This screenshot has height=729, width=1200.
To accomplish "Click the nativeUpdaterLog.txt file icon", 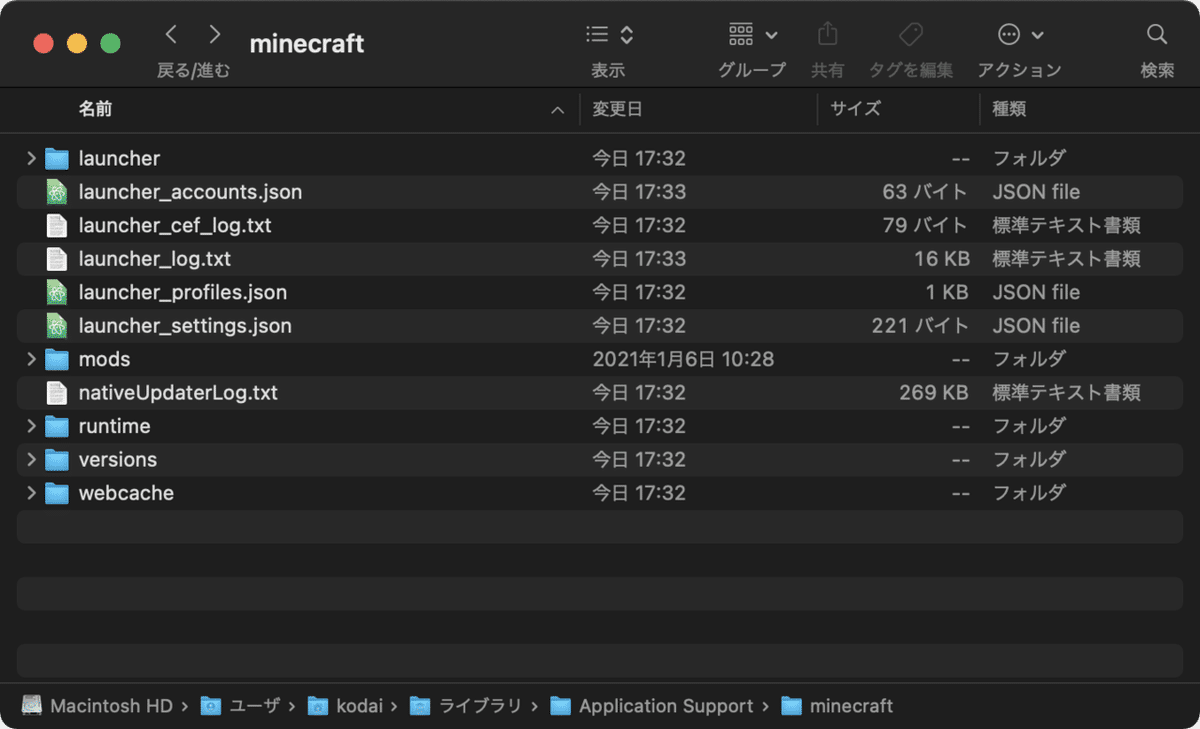I will (x=57, y=392).
